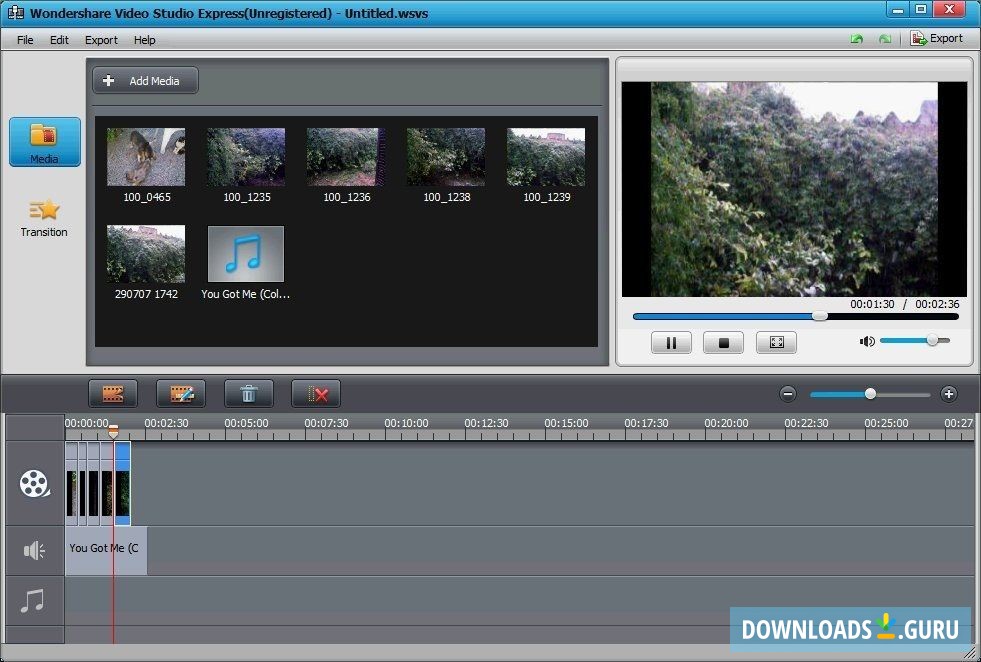Screen dimensions: 981x662
Task: Select the Split clip tool on timeline toolbar
Action: 112,393
